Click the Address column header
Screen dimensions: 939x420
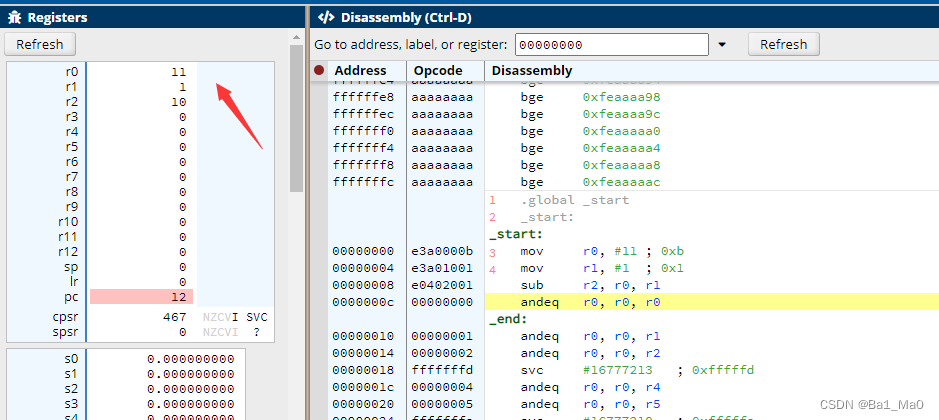click(361, 71)
